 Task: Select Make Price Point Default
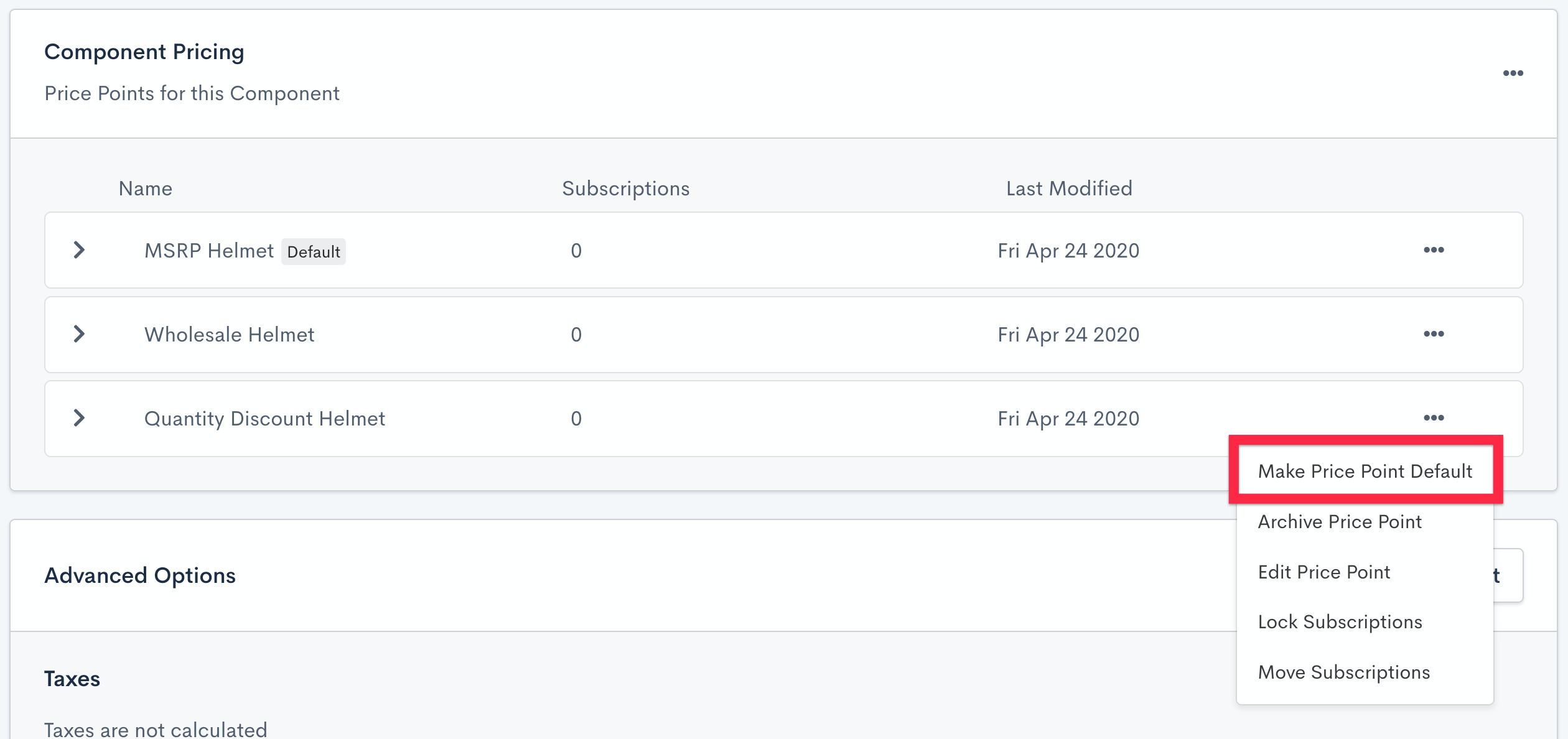[1365, 471]
